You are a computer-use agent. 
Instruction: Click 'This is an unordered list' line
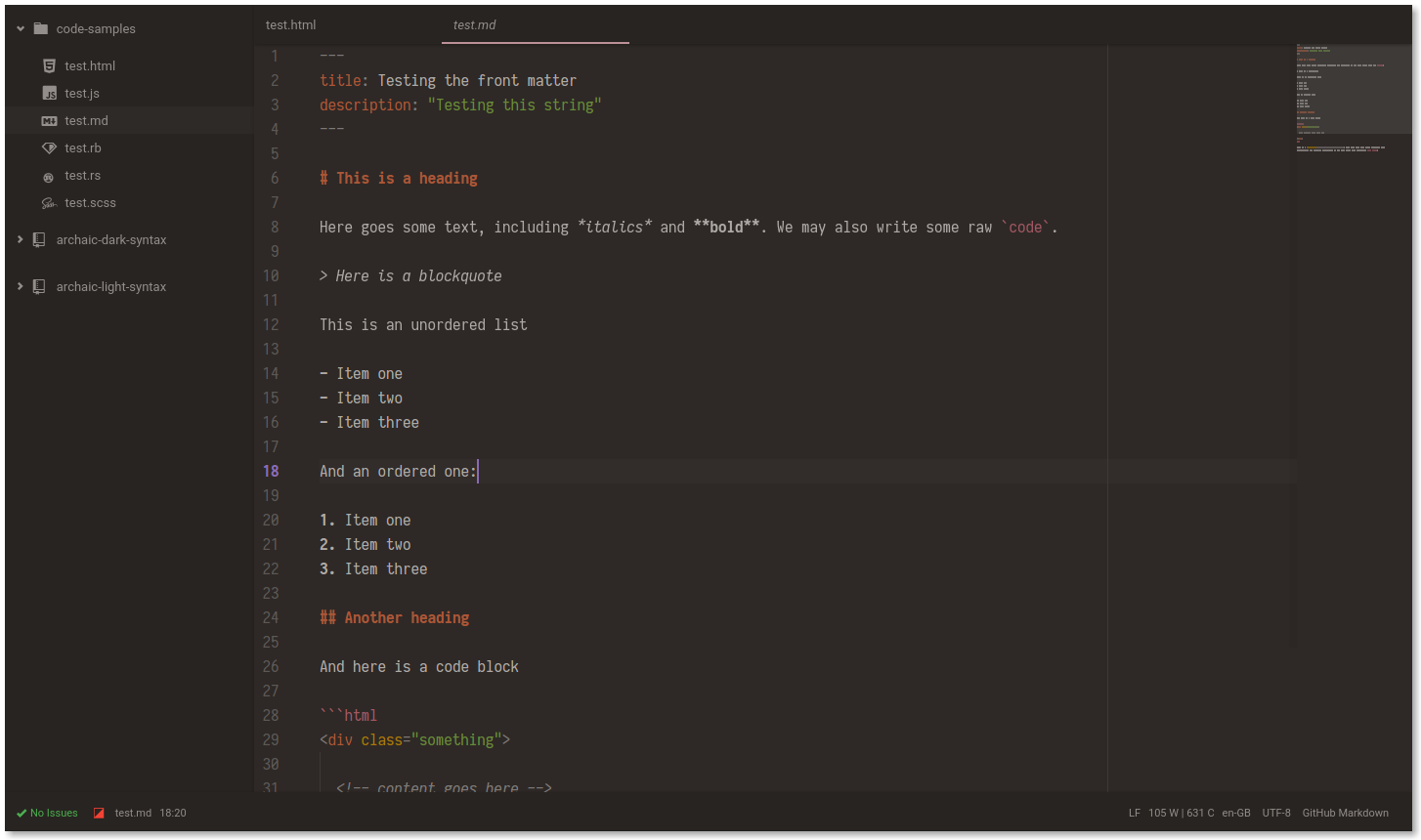pos(423,324)
